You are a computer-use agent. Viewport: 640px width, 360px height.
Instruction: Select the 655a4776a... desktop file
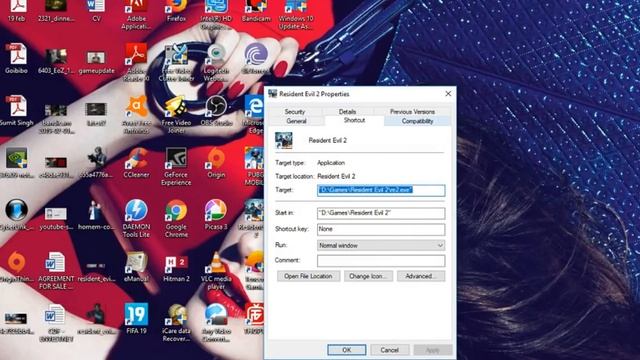[96, 163]
